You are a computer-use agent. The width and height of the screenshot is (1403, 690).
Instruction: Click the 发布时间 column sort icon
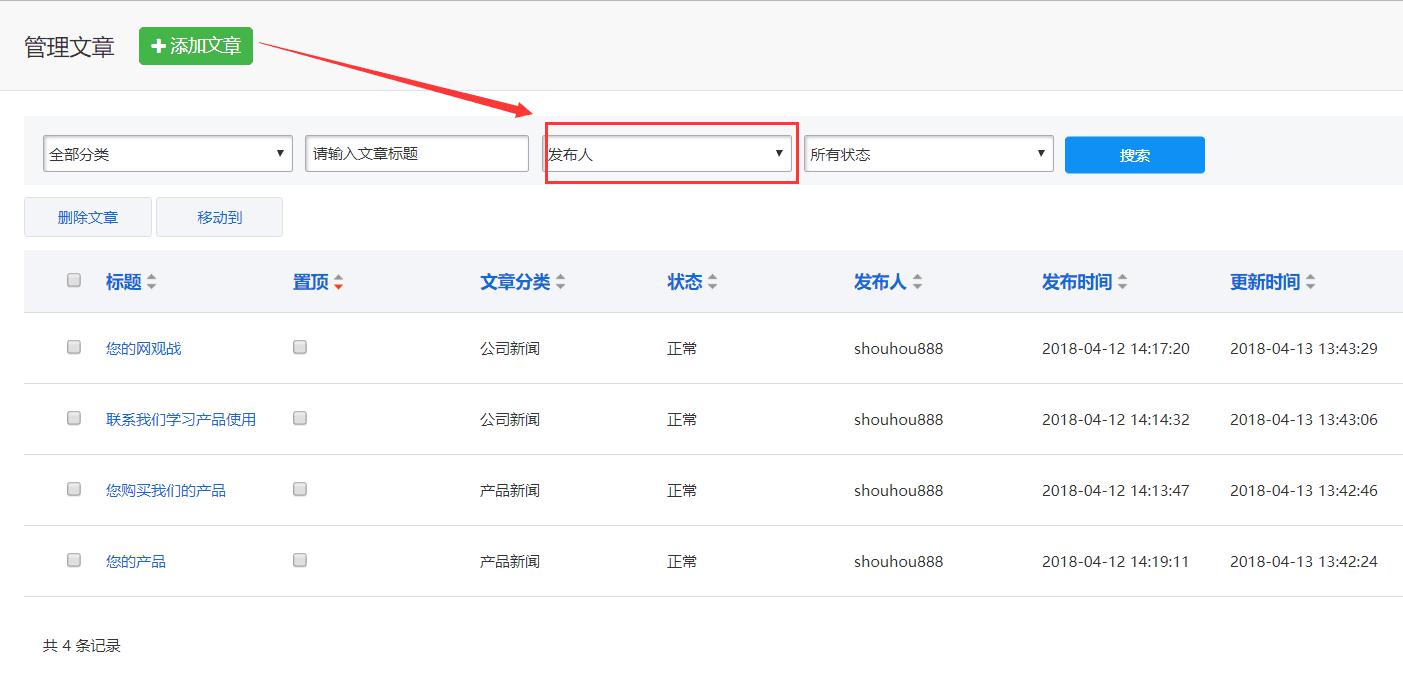point(1122,283)
